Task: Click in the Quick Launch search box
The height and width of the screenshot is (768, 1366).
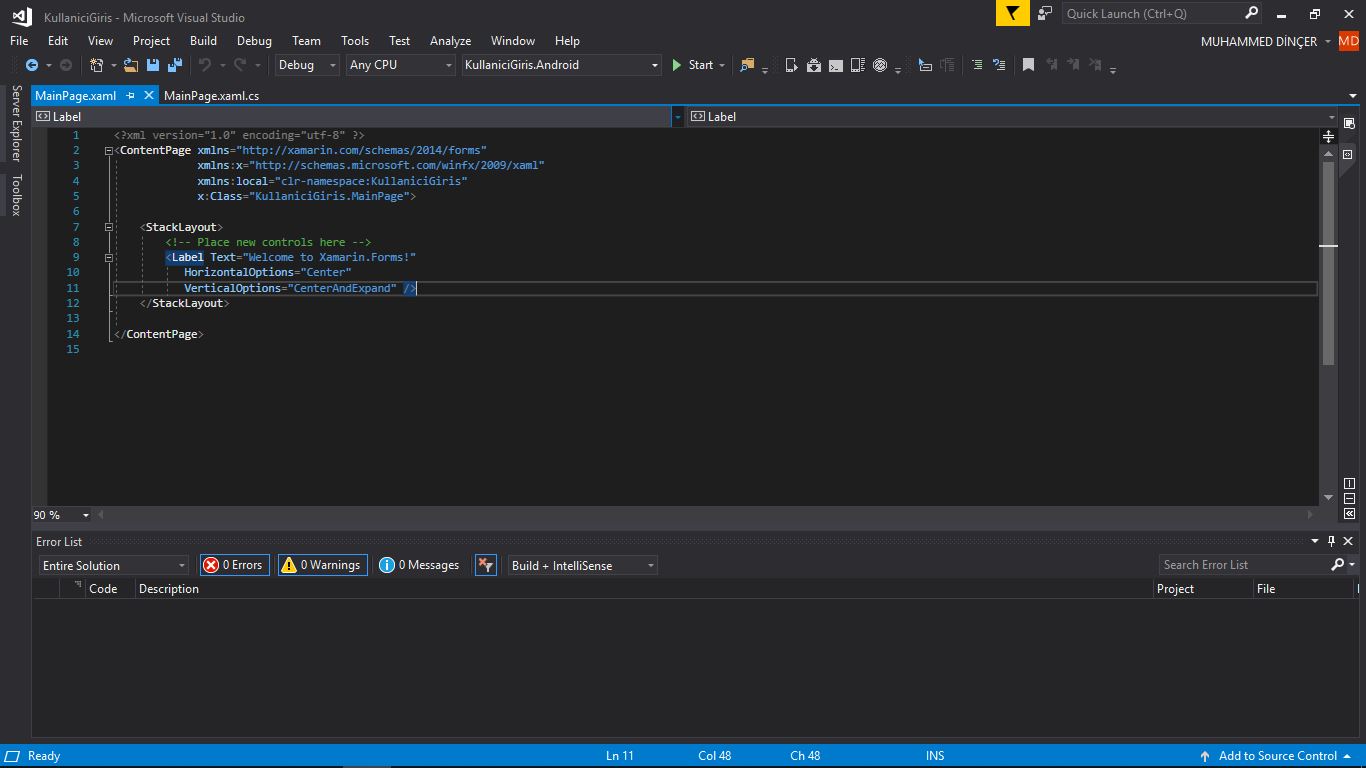Action: pos(1152,13)
